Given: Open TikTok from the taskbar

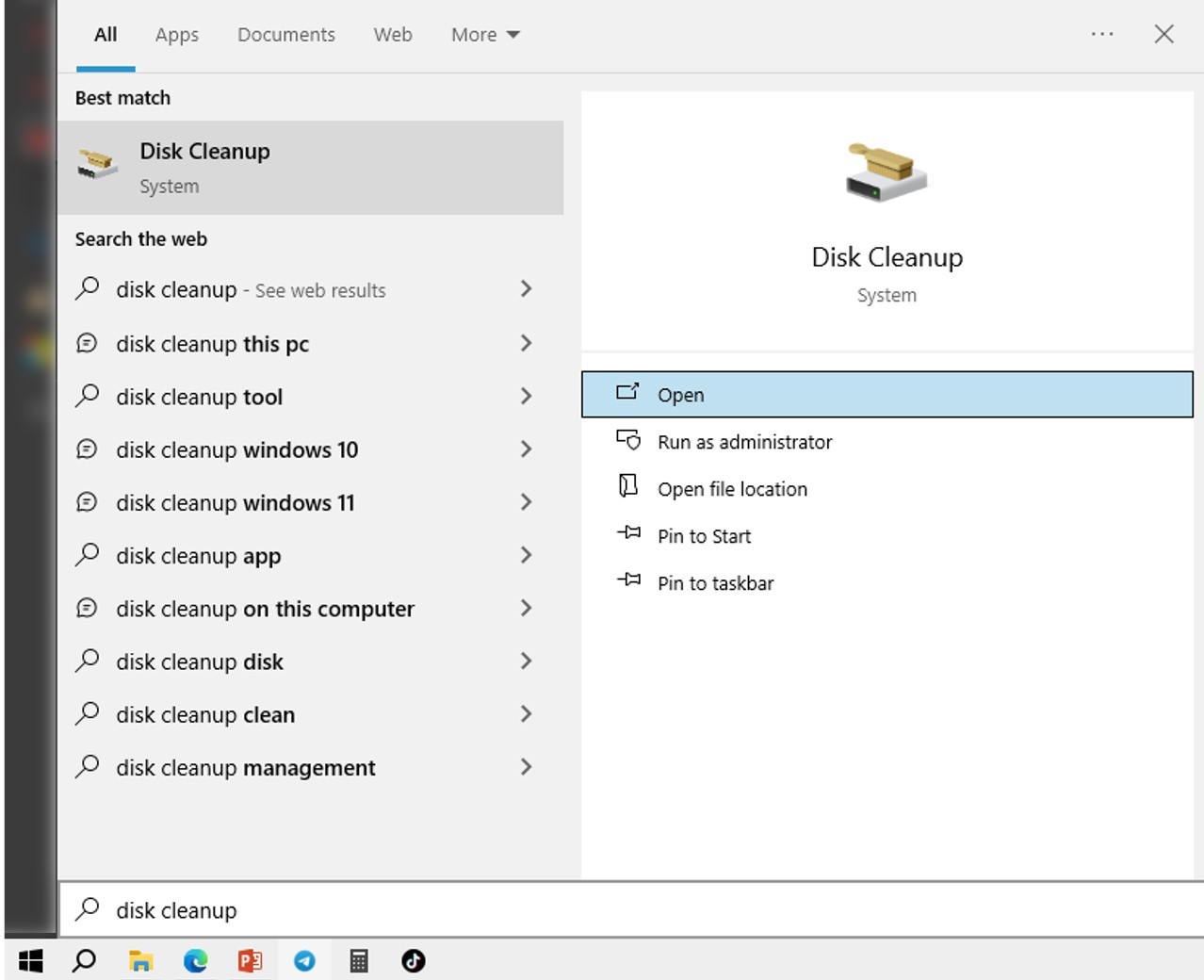Looking at the screenshot, I should pyautogui.click(x=414, y=960).
